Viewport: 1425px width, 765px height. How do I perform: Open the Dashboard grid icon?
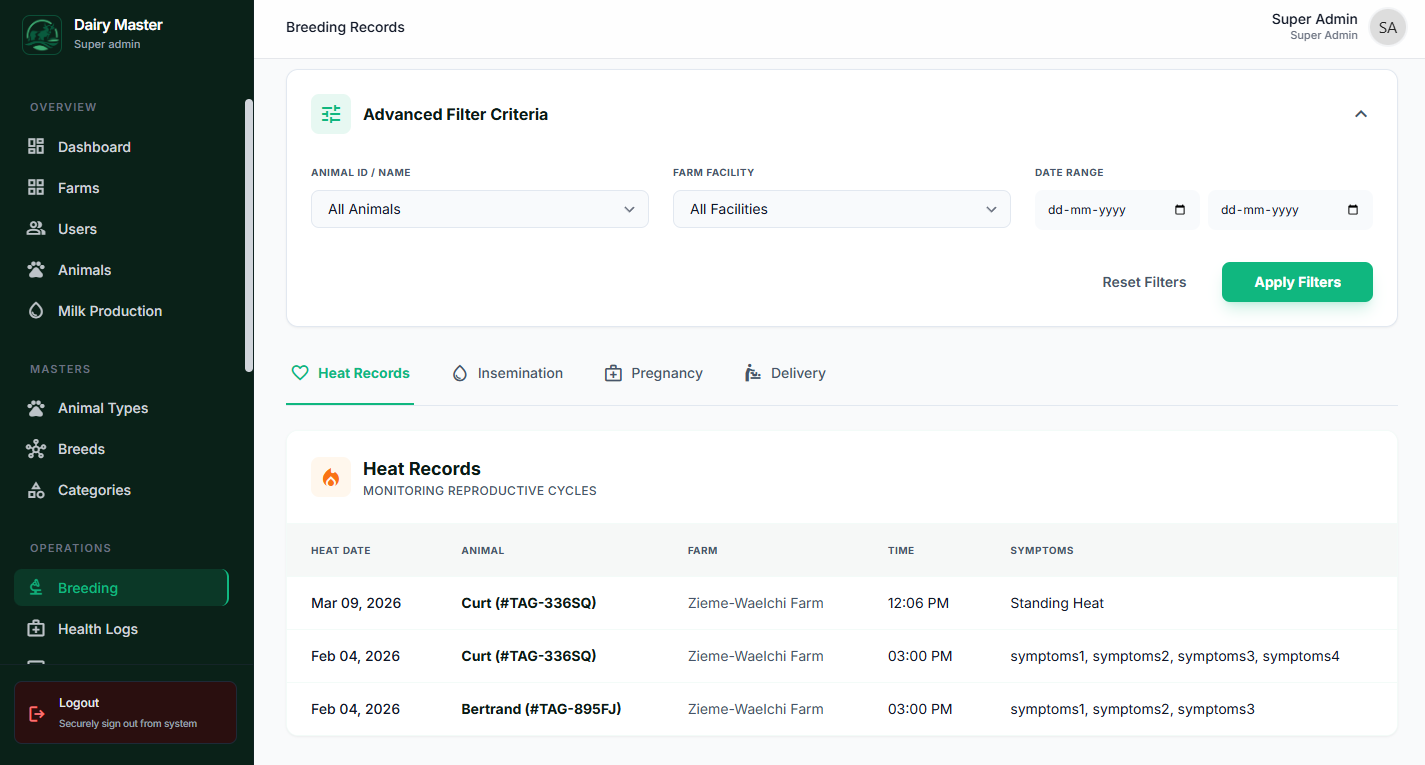[x=36, y=147]
